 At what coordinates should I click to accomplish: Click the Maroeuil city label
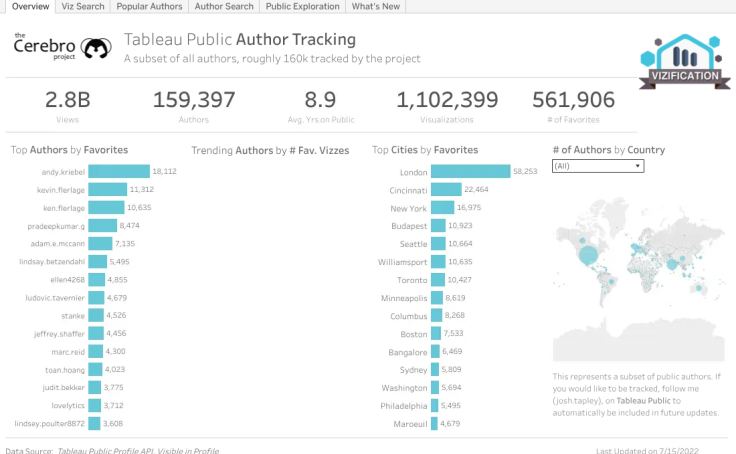tap(410, 424)
